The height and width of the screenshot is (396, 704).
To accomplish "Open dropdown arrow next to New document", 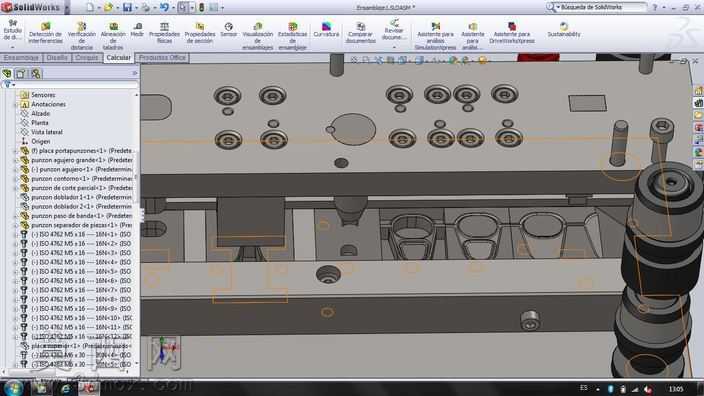I will [x=98, y=8].
